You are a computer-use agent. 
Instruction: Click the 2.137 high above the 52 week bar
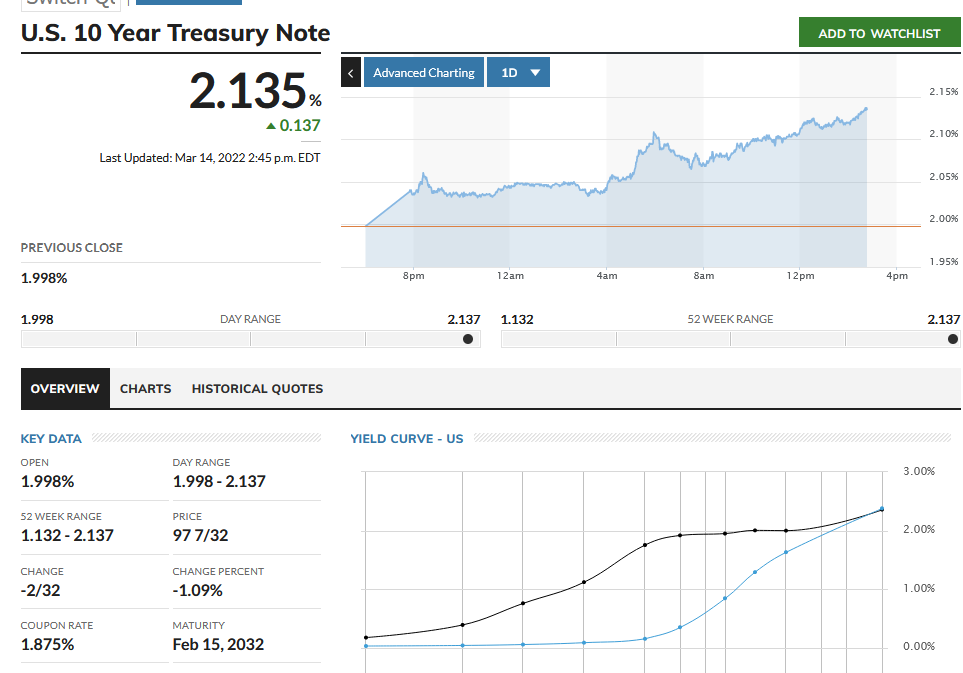(x=944, y=319)
